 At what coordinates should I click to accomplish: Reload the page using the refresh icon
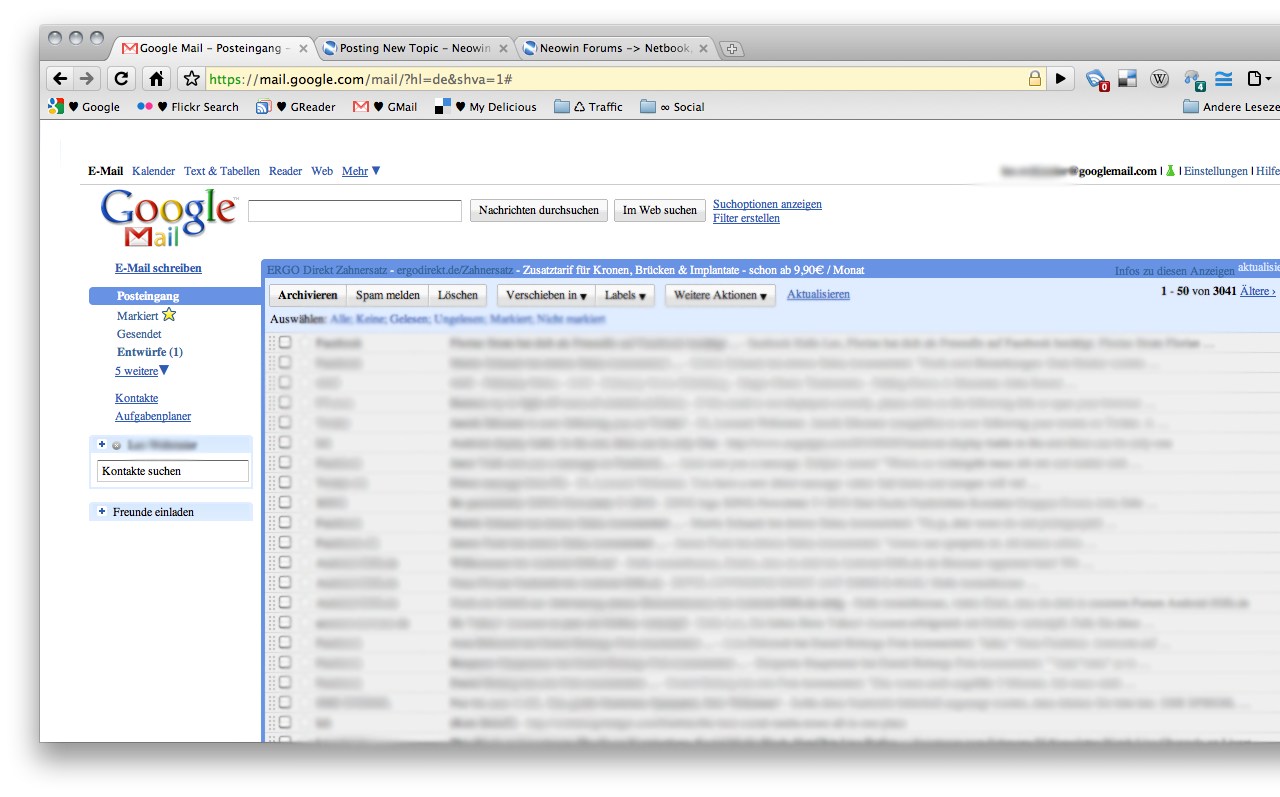tap(120, 78)
